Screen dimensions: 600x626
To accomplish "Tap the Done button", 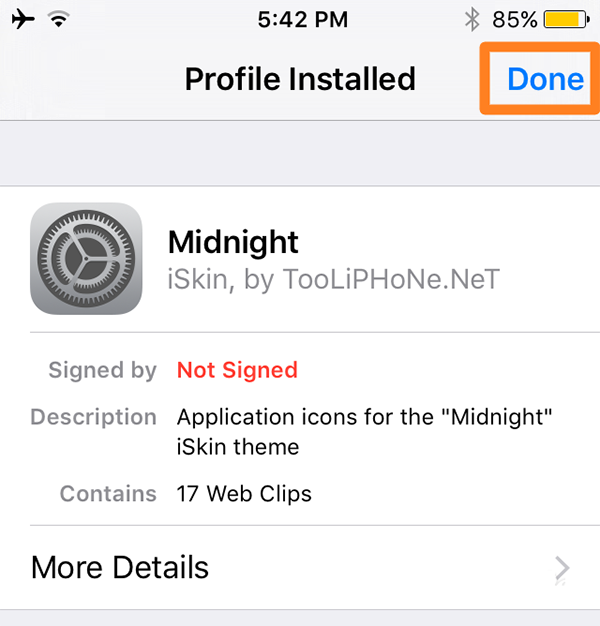I will click(x=545, y=79).
